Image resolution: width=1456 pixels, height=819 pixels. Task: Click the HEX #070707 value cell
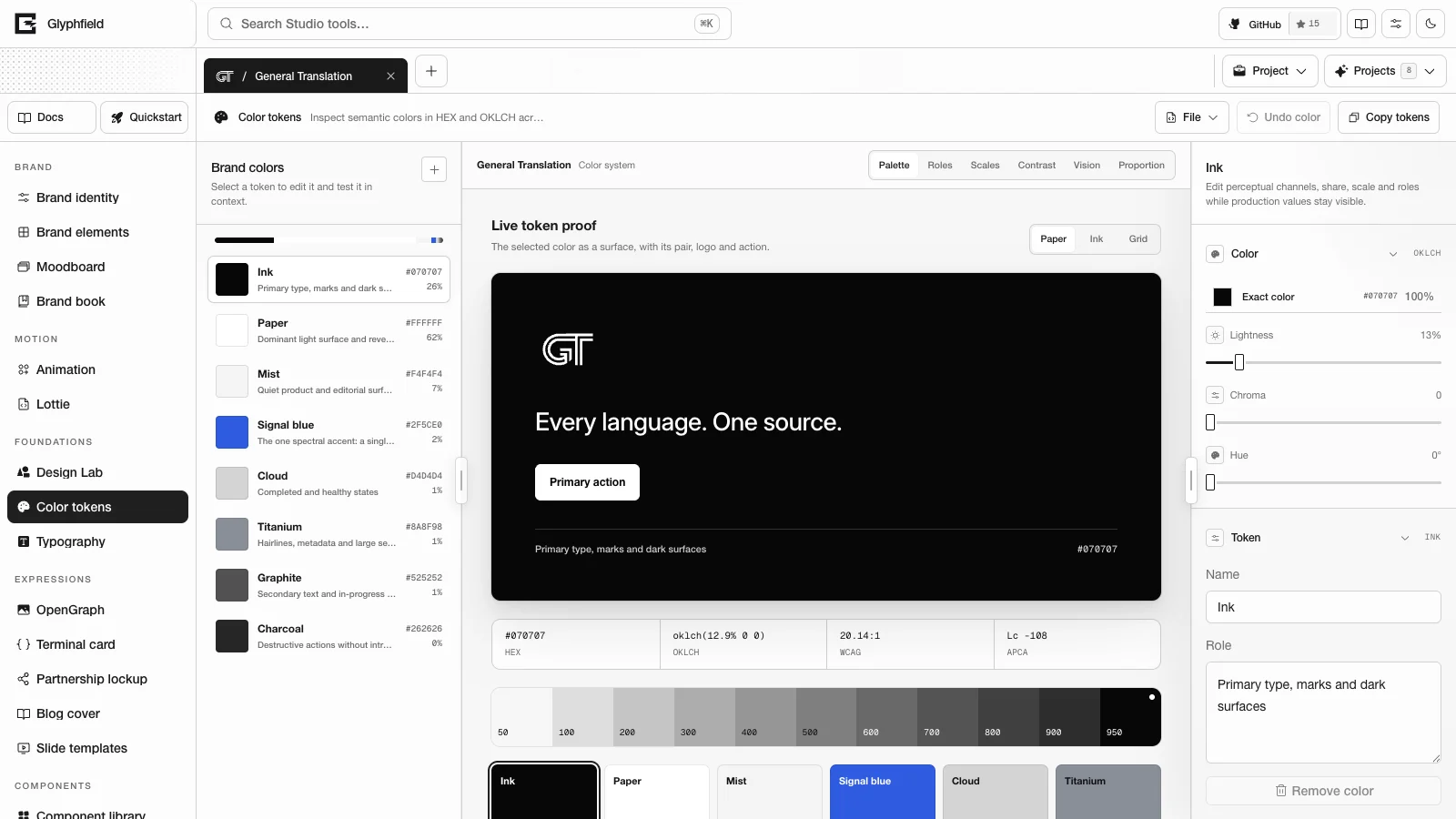pyautogui.click(x=576, y=644)
